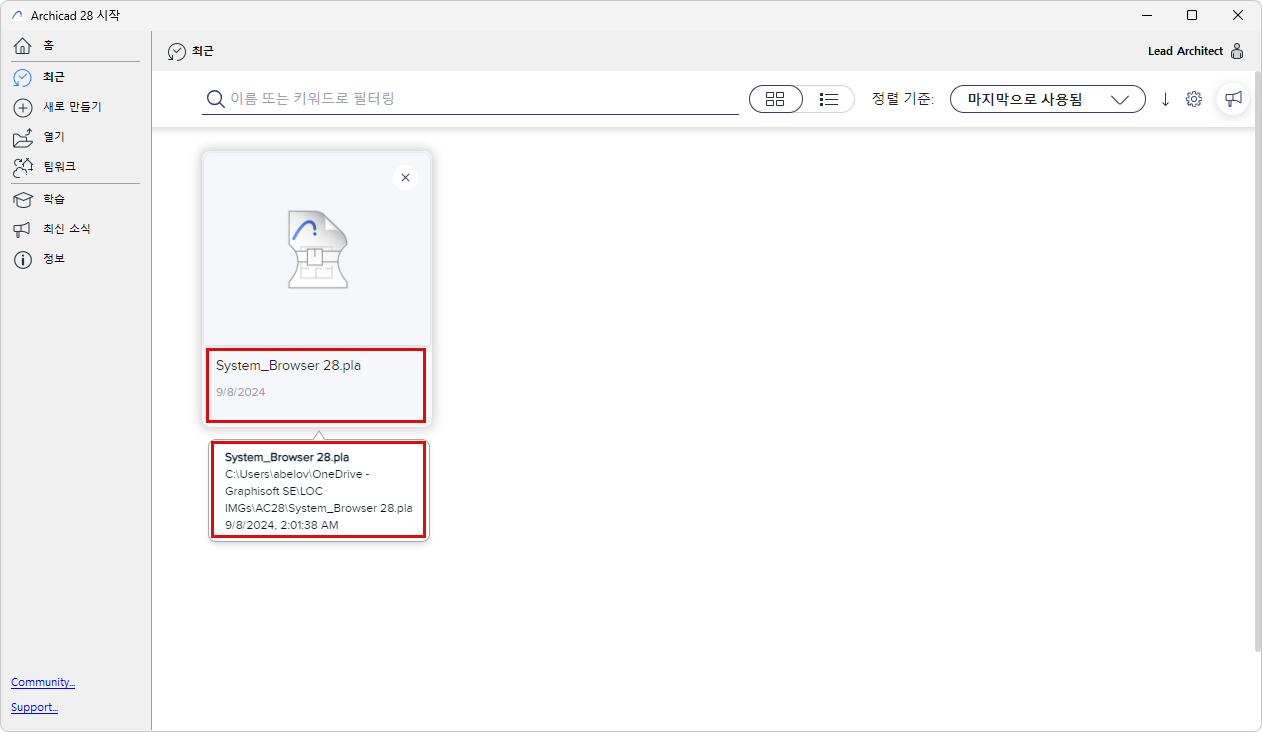
Task: Focus the name or keyword filter field
Action: pos(470,98)
